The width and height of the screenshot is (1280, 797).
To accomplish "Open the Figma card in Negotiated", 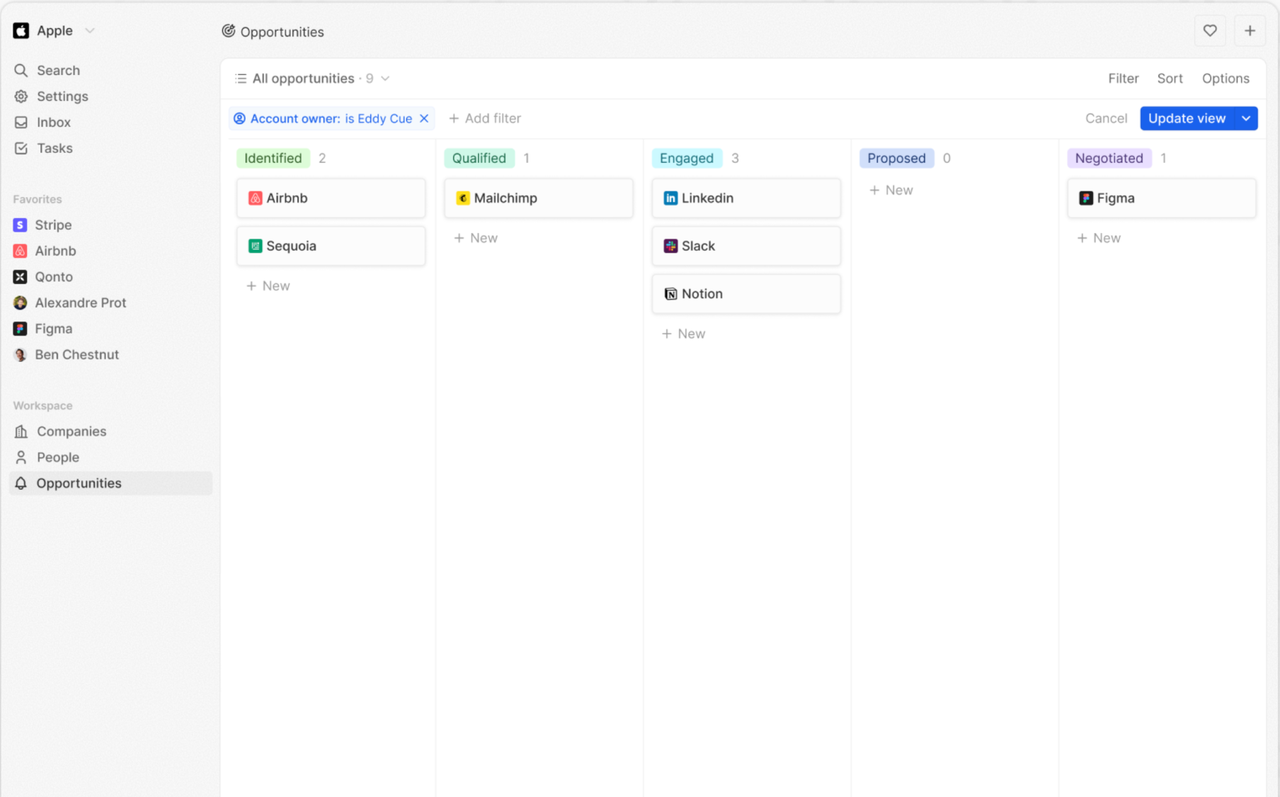I will pos(1162,199).
